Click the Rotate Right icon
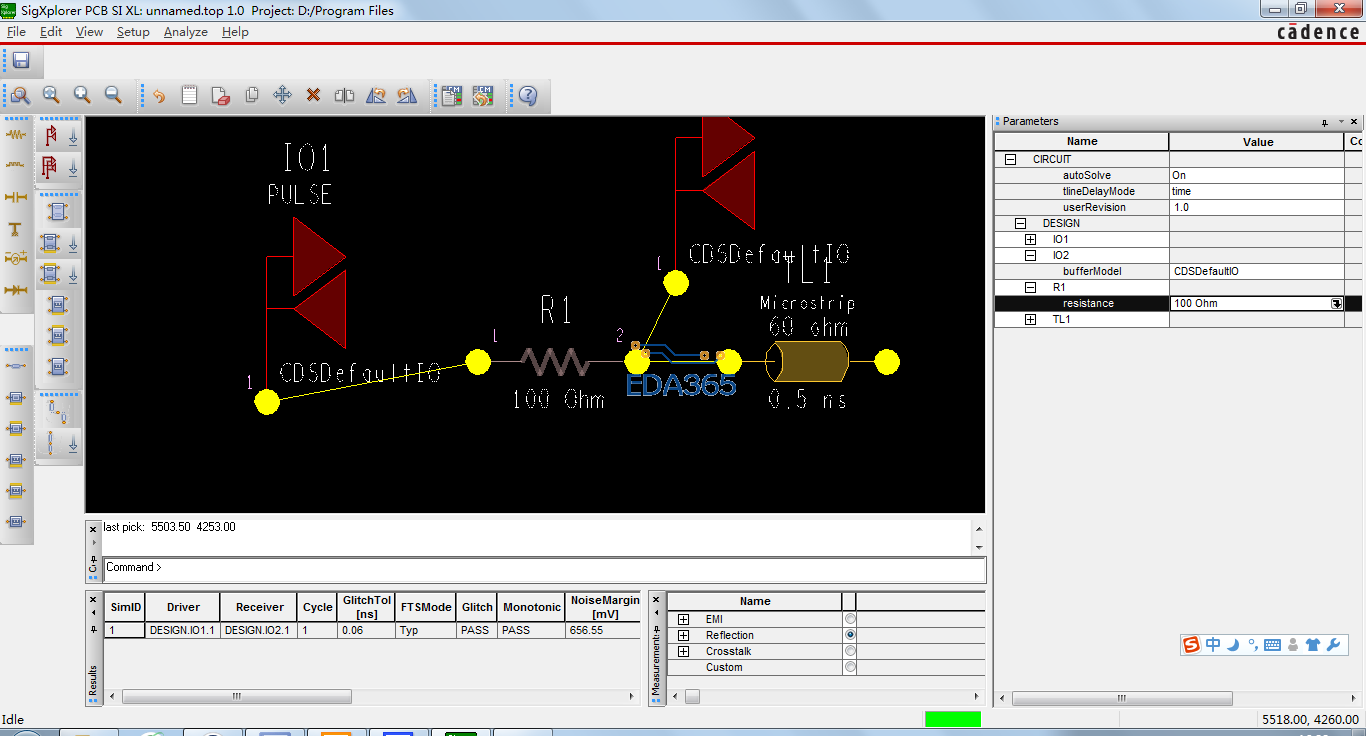The height and width of the screenshot is (736, 1366). (406, 96)
